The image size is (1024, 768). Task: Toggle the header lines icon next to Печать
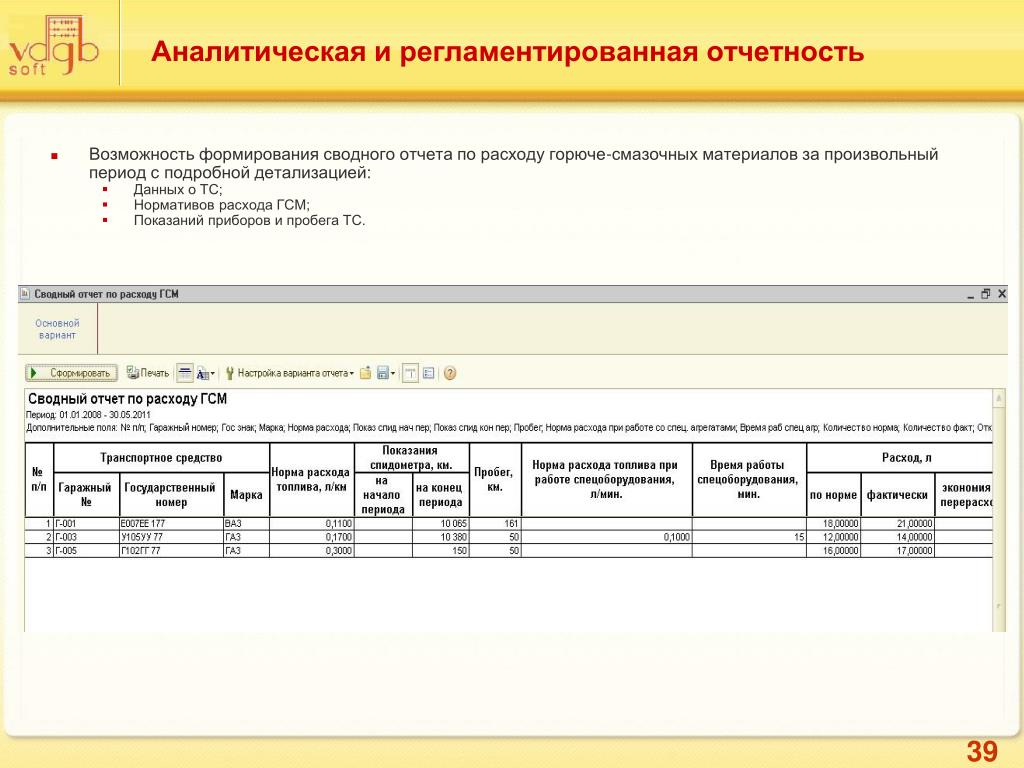(x=185, y=373)
